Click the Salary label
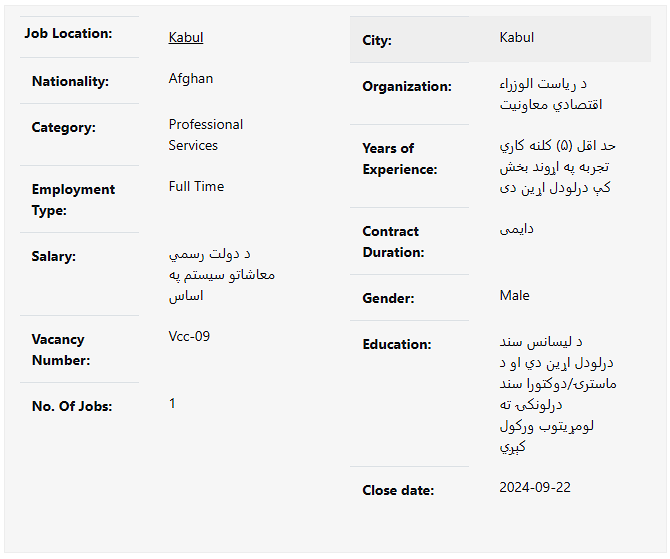Viewport: 670px width, 559px height. [x=54, y=257]
